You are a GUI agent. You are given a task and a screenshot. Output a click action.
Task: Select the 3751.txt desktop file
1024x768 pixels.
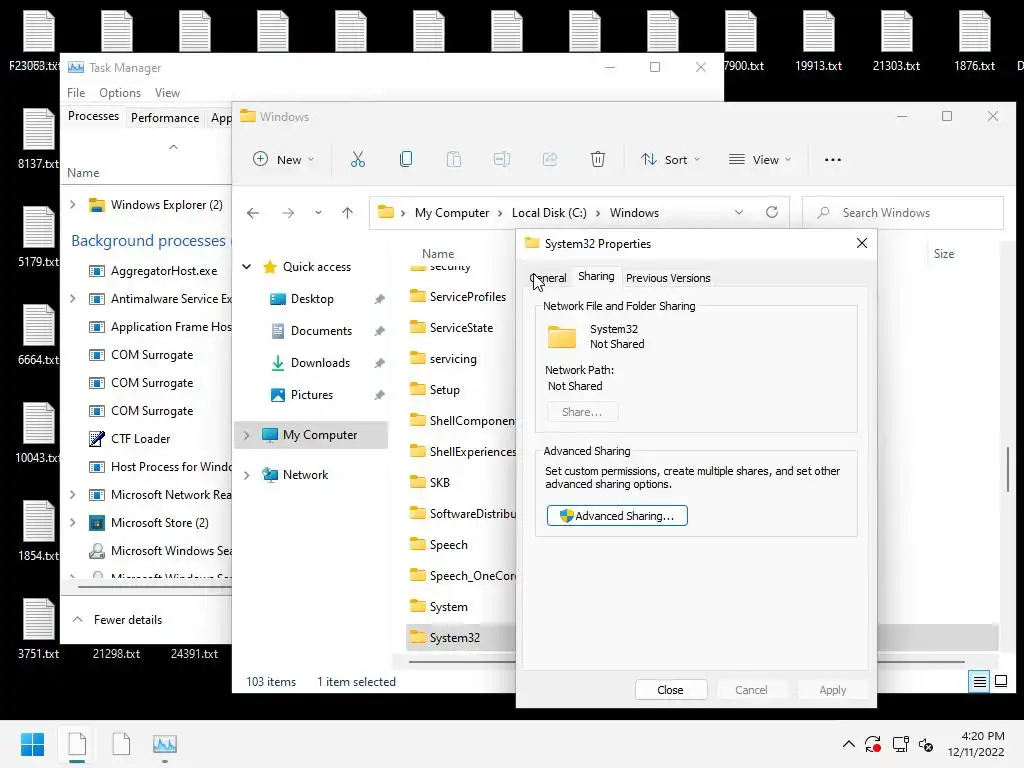tap(39, 628)
